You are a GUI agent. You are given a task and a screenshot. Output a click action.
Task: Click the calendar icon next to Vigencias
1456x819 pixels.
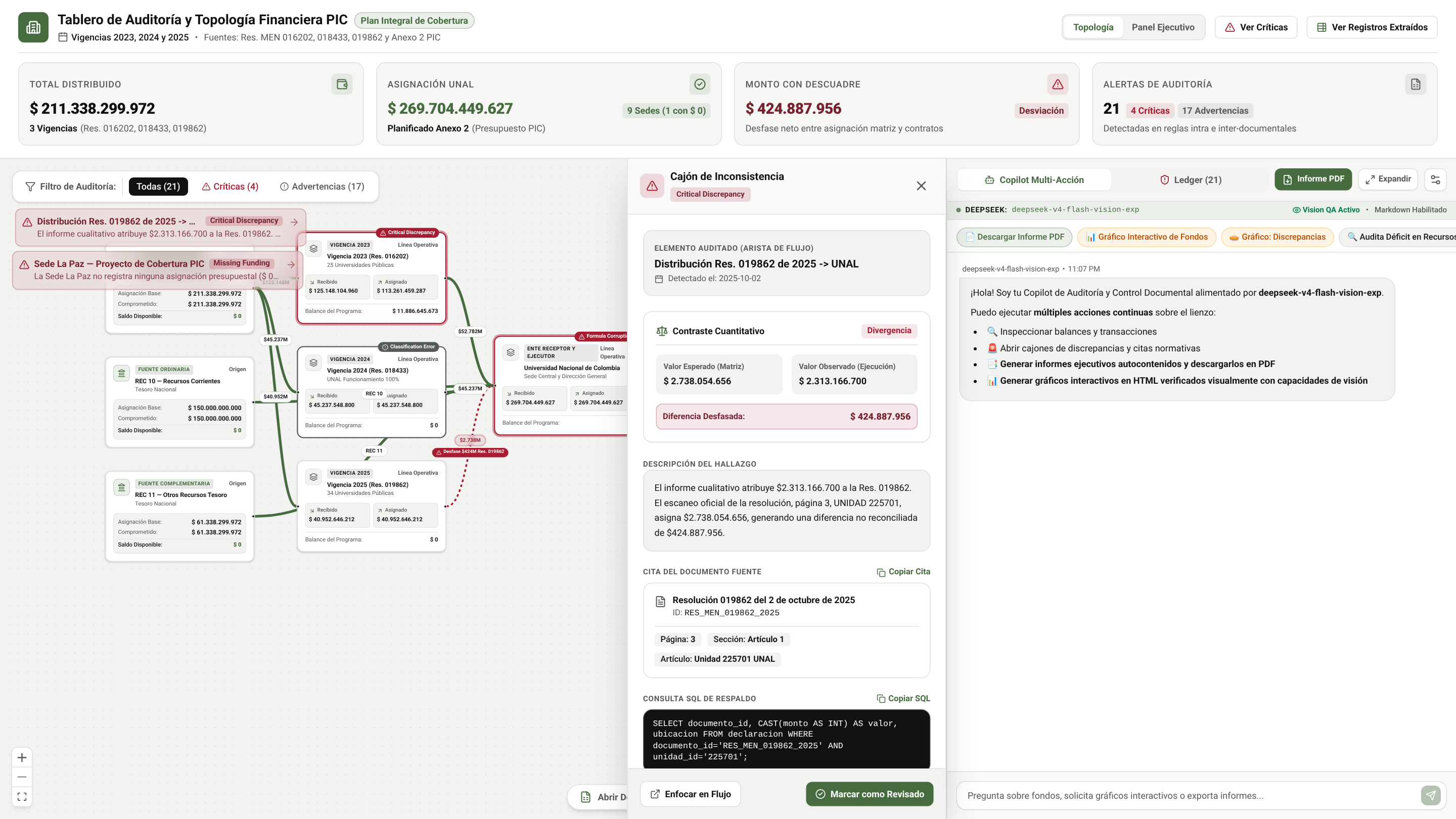(x=63, y=37)
